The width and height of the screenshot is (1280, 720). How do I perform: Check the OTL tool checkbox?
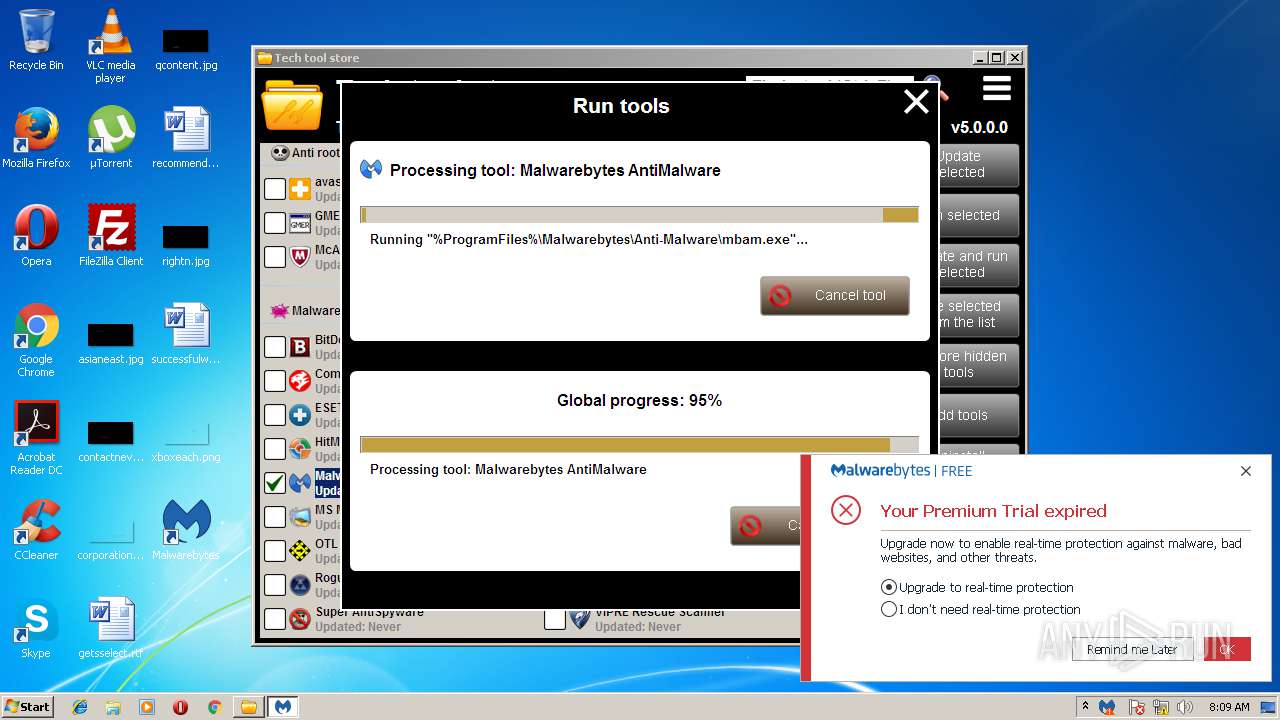[x=275, y=551]
